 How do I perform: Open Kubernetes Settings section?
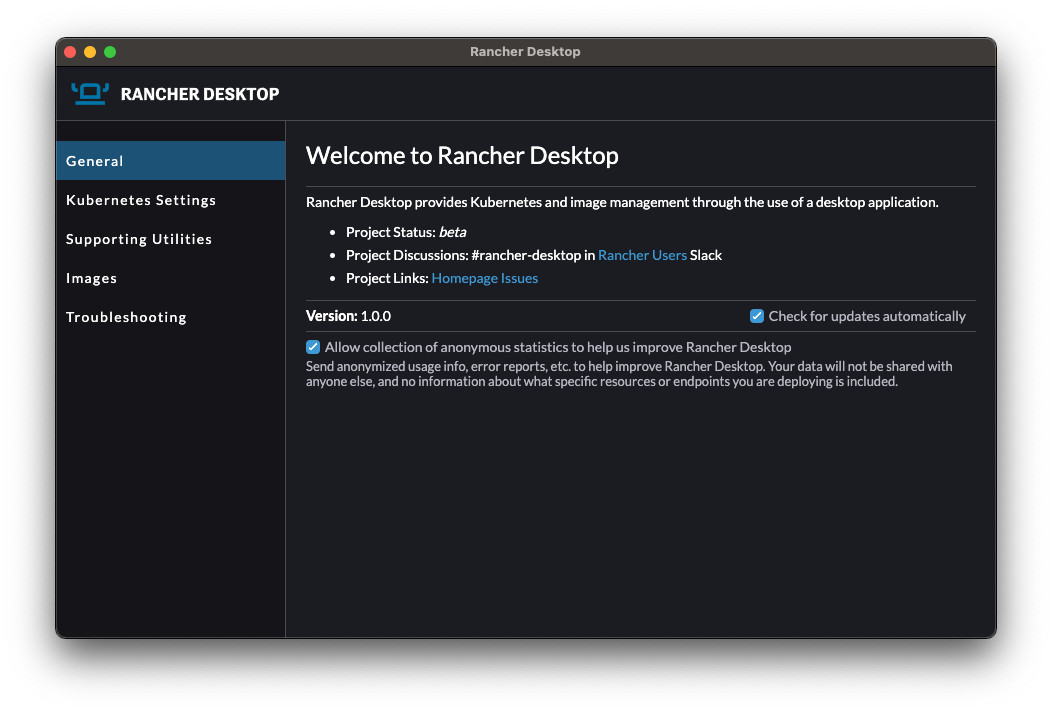pyautogui.click(x=141, y=200)
